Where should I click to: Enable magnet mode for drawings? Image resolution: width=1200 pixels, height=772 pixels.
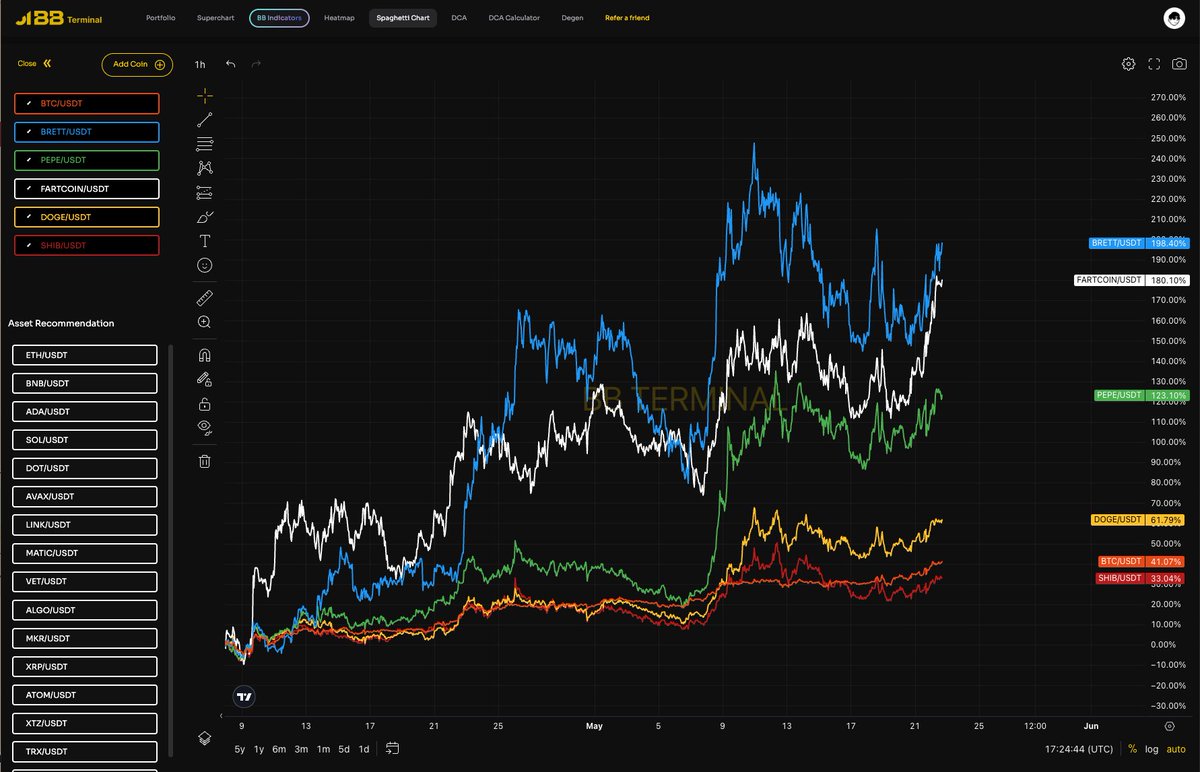pos(205,354)
